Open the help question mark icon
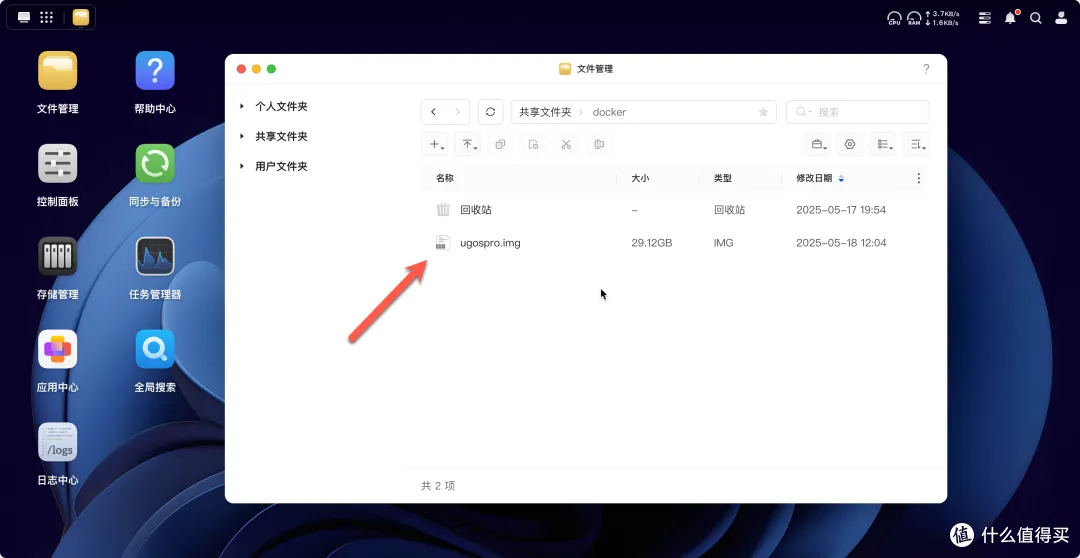 pyautogui.click(x=926, y=69)
